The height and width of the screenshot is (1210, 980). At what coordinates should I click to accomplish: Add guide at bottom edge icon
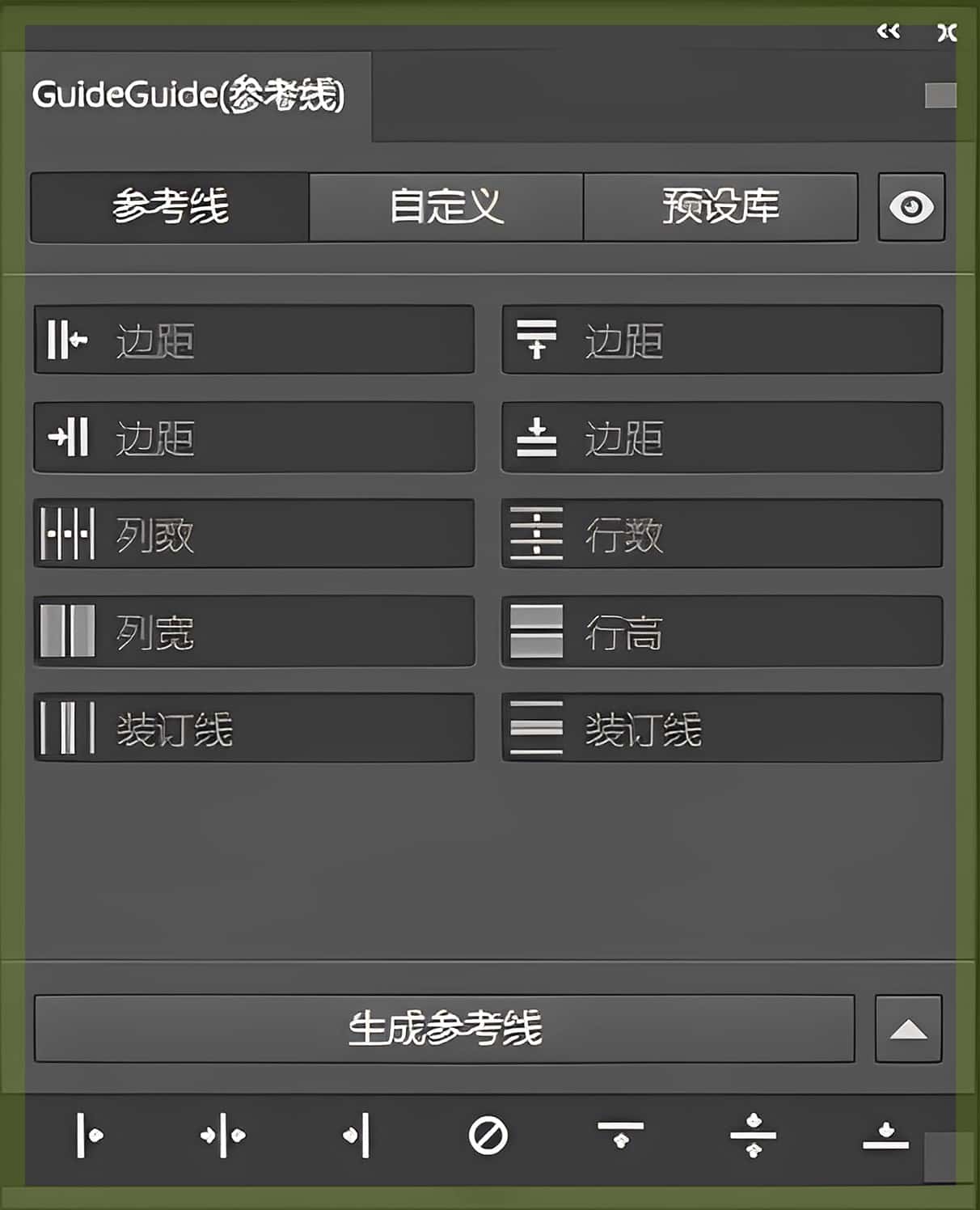click(x=885, y=1136)
